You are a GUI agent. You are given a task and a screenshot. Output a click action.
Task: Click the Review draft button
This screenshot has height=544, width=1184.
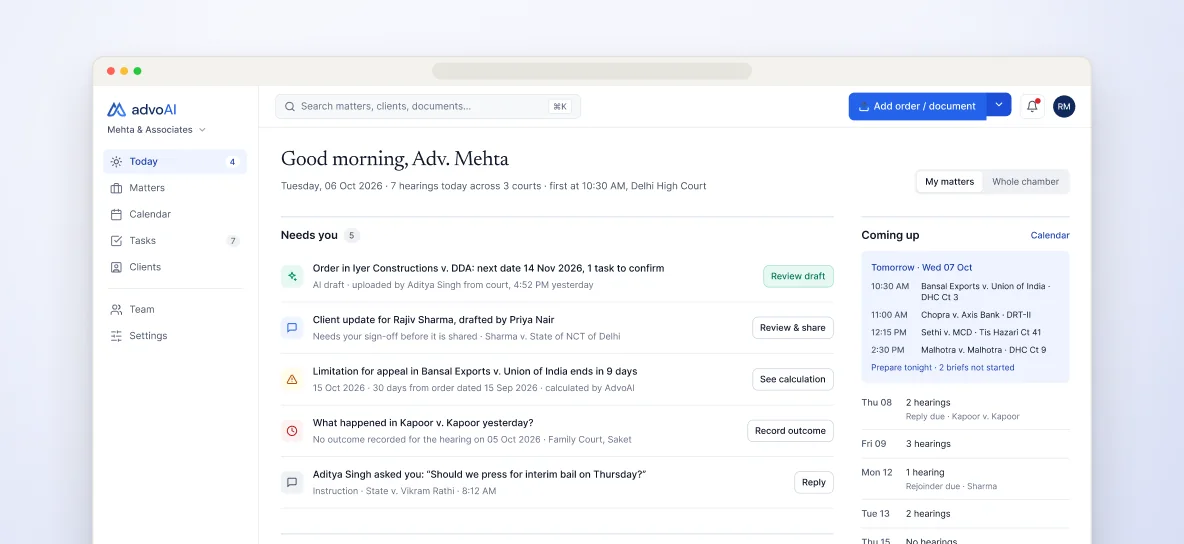click(x=798, y=277)
